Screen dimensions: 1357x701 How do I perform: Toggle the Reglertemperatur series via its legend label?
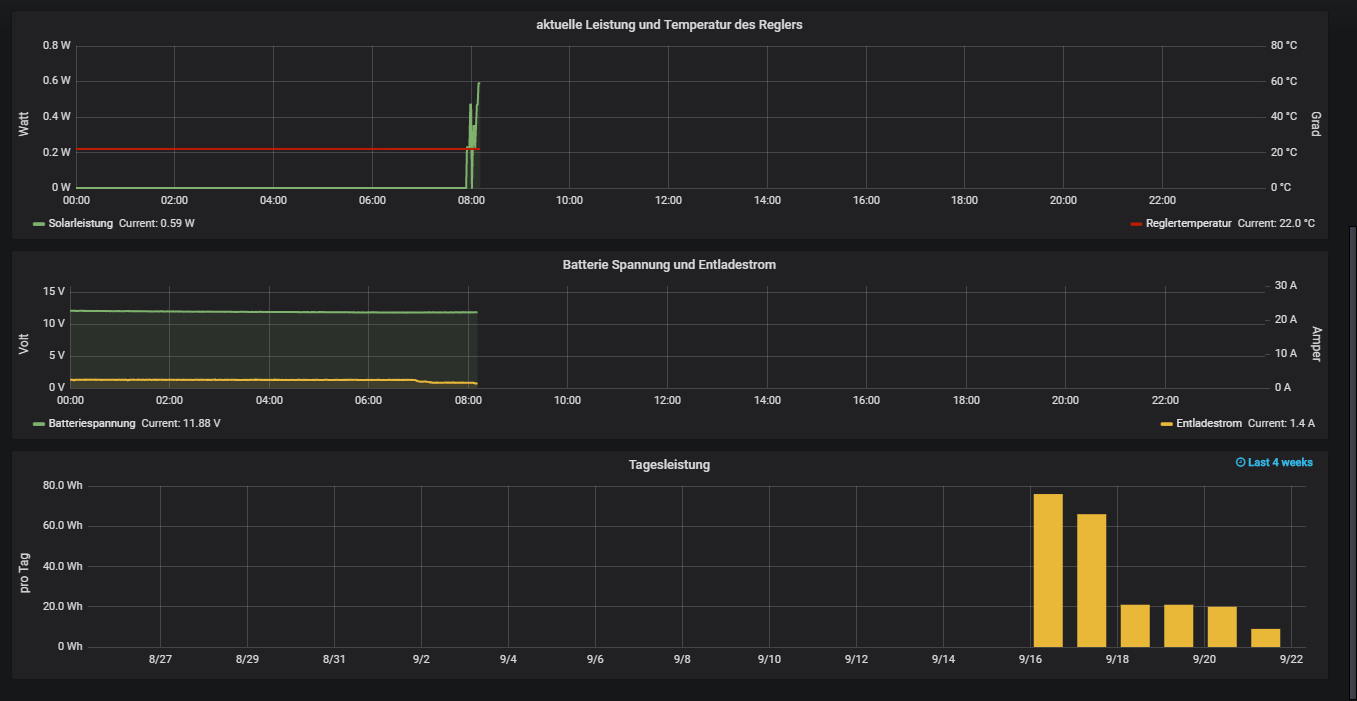point(1188,224)
